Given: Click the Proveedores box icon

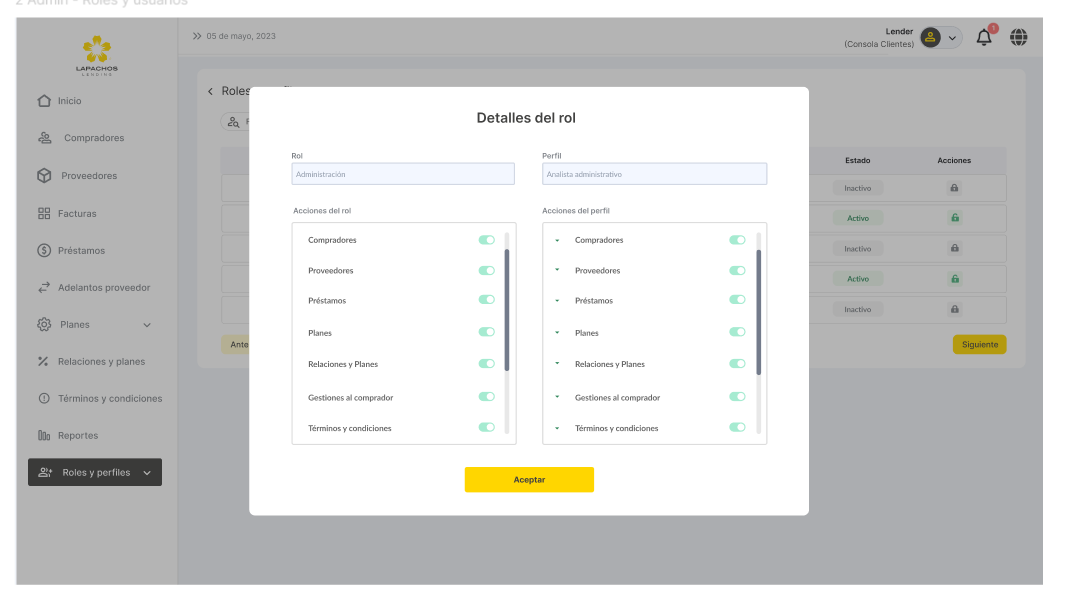Looking at the screenshot, I should 44,176.
